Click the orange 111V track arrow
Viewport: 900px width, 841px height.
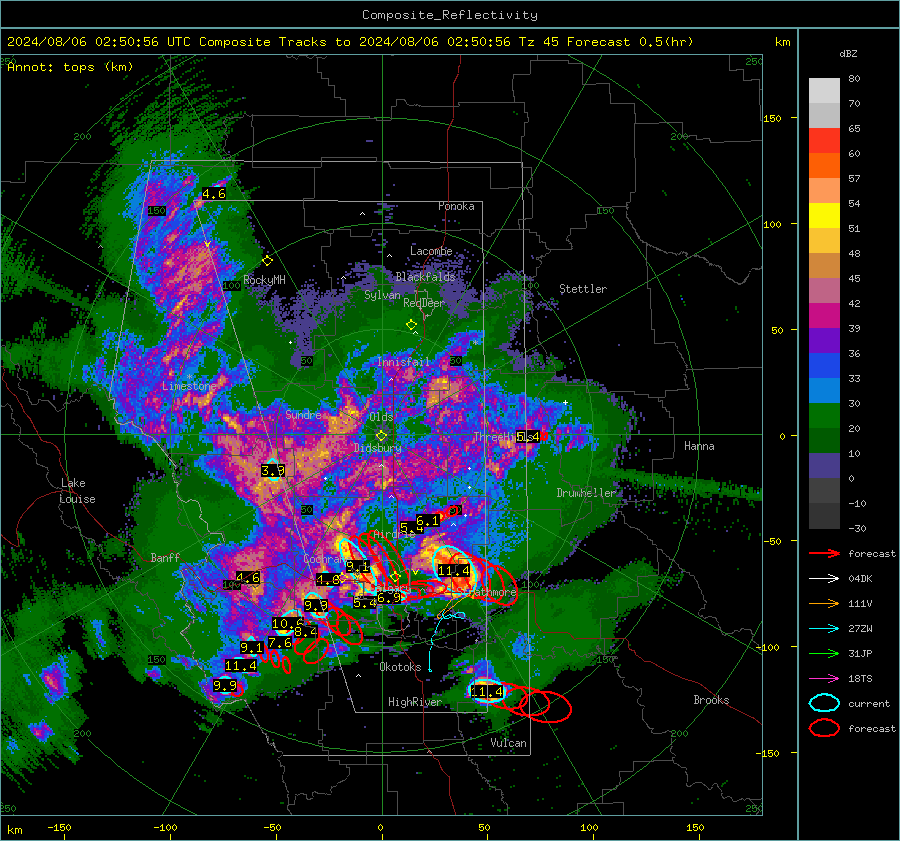tap(824, 603)
